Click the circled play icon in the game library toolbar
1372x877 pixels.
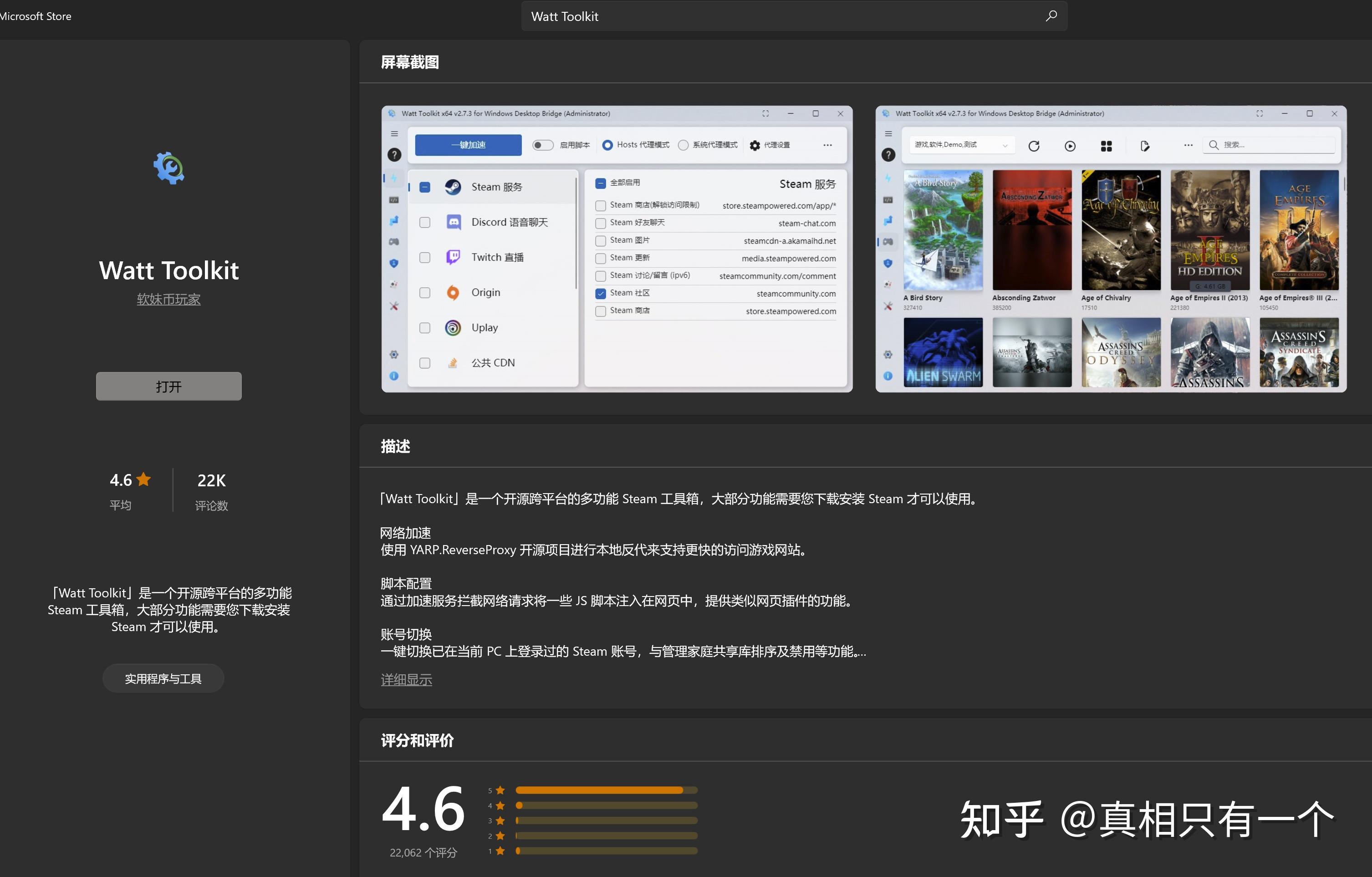(x=1070, y=147)
